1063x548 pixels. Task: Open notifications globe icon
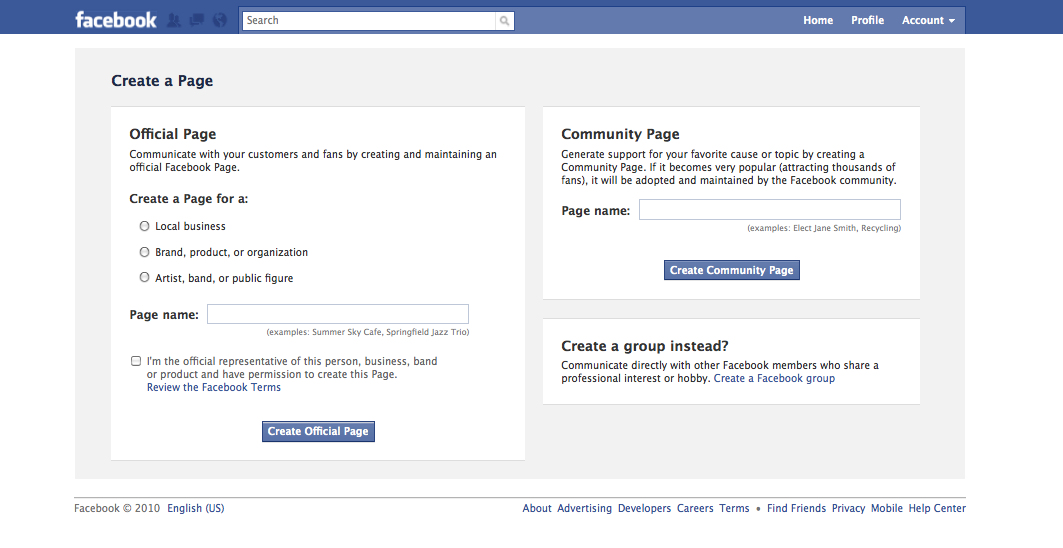click(x=220, y=20)
